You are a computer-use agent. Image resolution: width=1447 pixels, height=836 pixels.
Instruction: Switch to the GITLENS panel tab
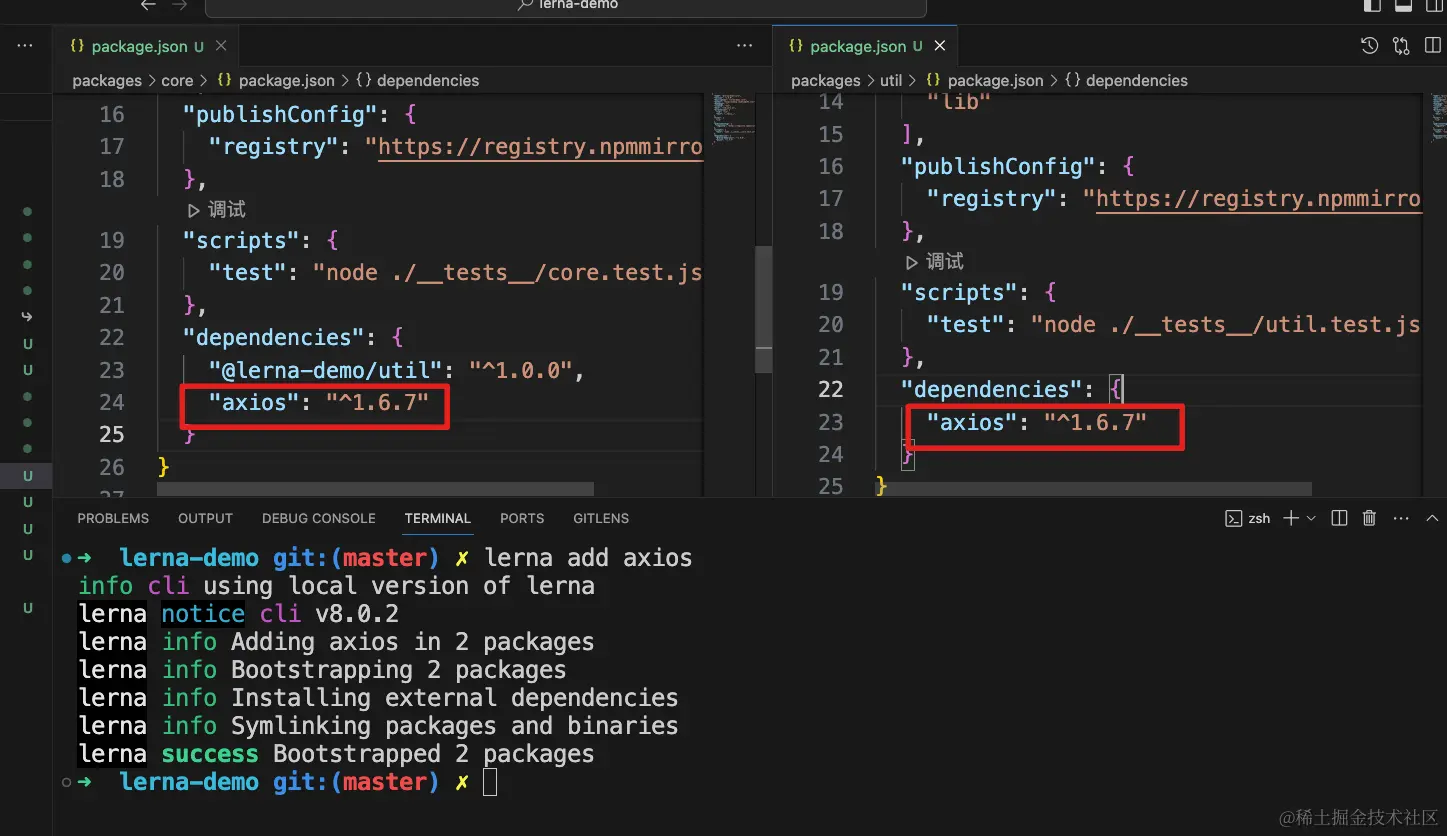601,518
